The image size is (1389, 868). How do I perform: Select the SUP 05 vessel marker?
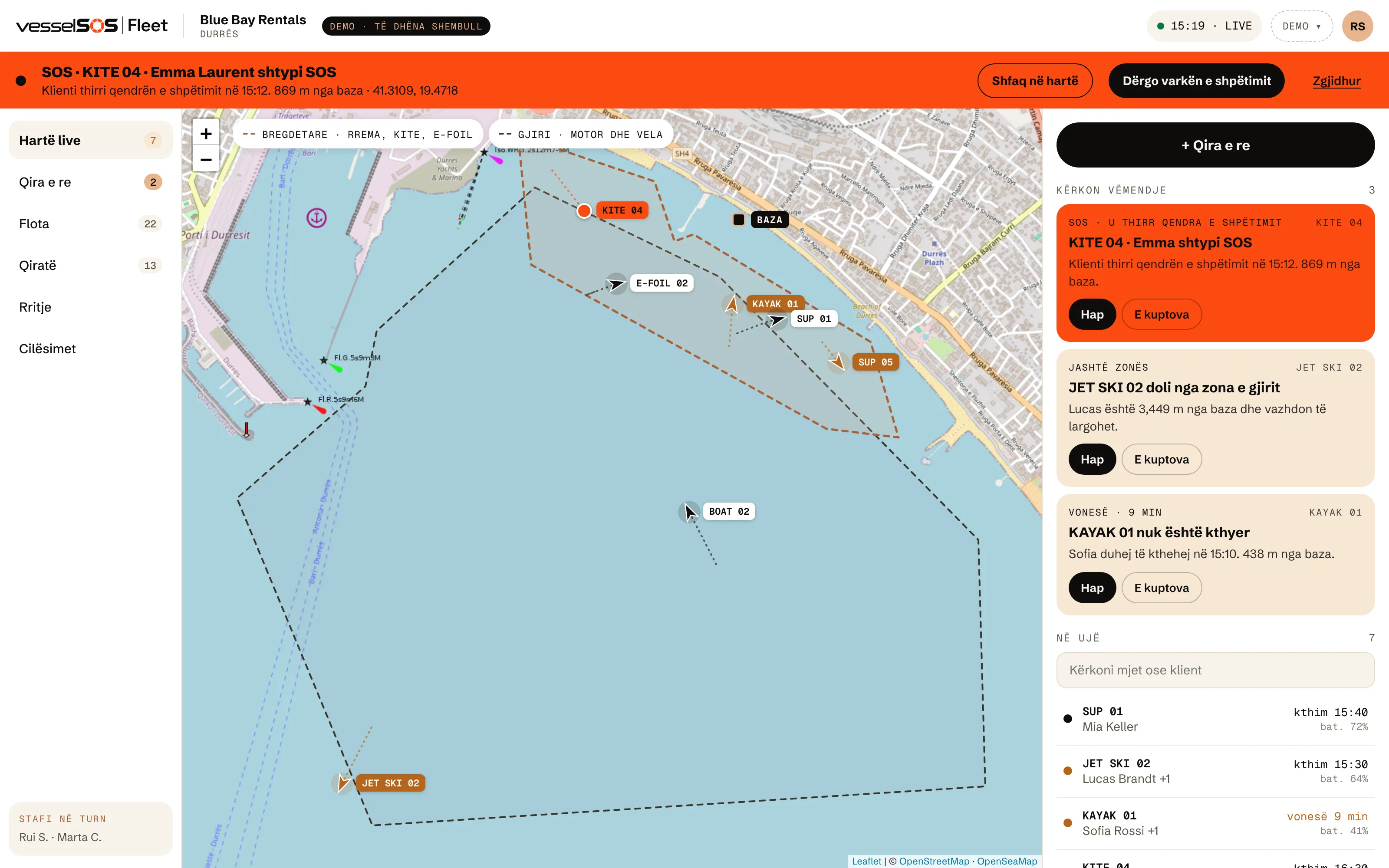(838, 362)
